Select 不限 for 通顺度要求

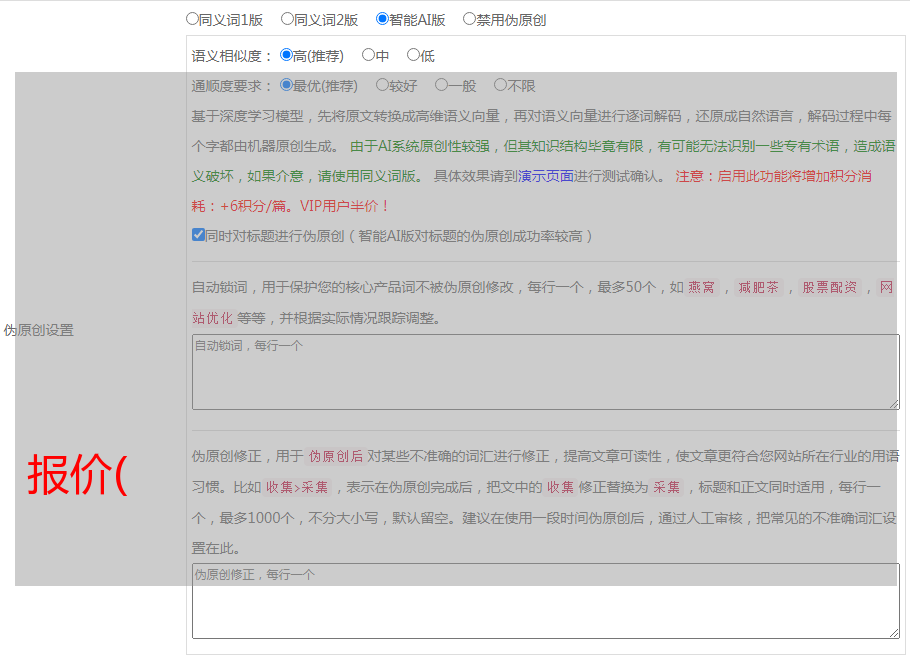tap(501, 85)
